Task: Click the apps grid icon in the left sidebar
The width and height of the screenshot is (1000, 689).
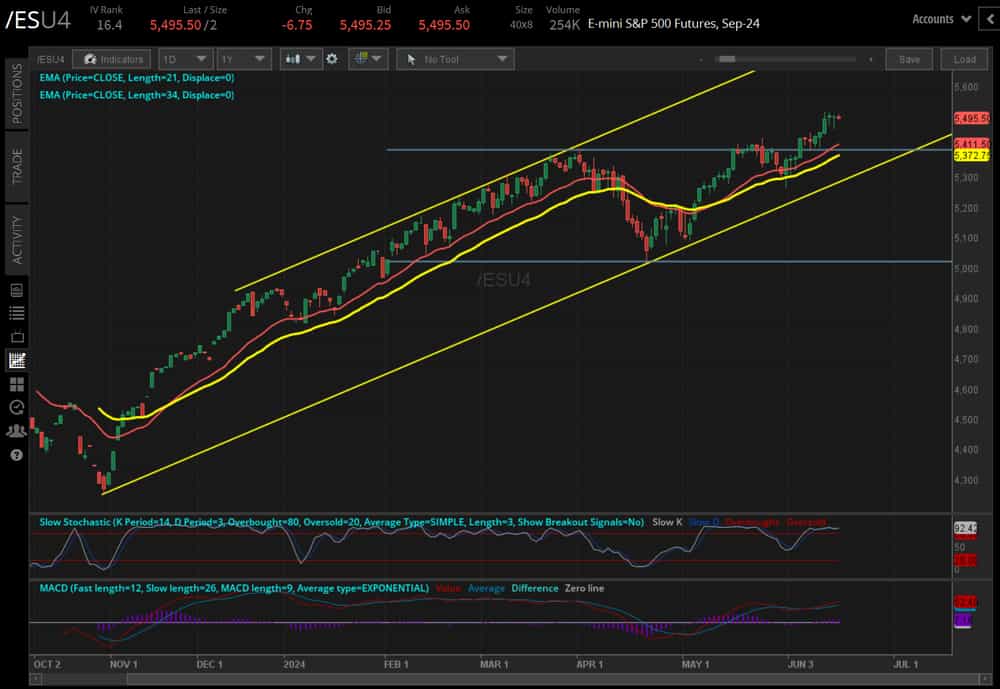Action: pyautogui.click(x=14, y=384)
